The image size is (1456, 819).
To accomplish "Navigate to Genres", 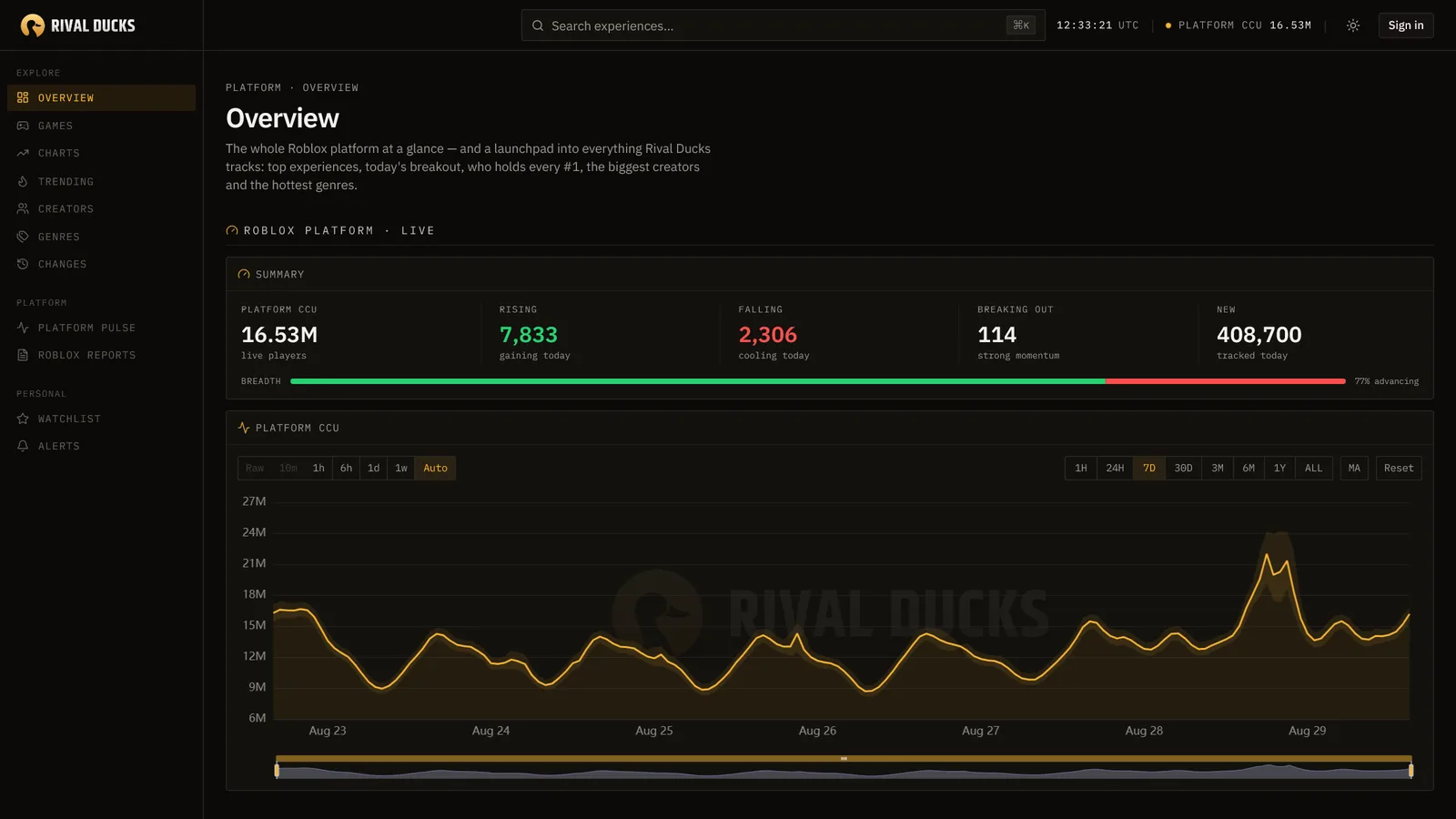I will pyautogui.click(x=101, y=237).
